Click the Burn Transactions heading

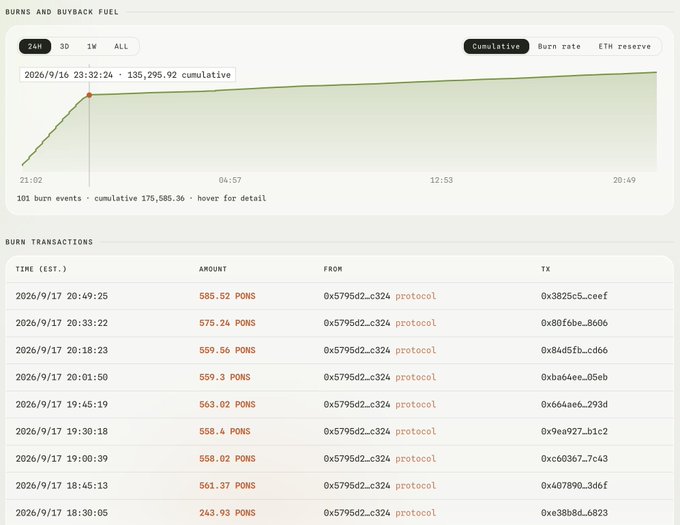pyautogui.click(x=49, y=242)
